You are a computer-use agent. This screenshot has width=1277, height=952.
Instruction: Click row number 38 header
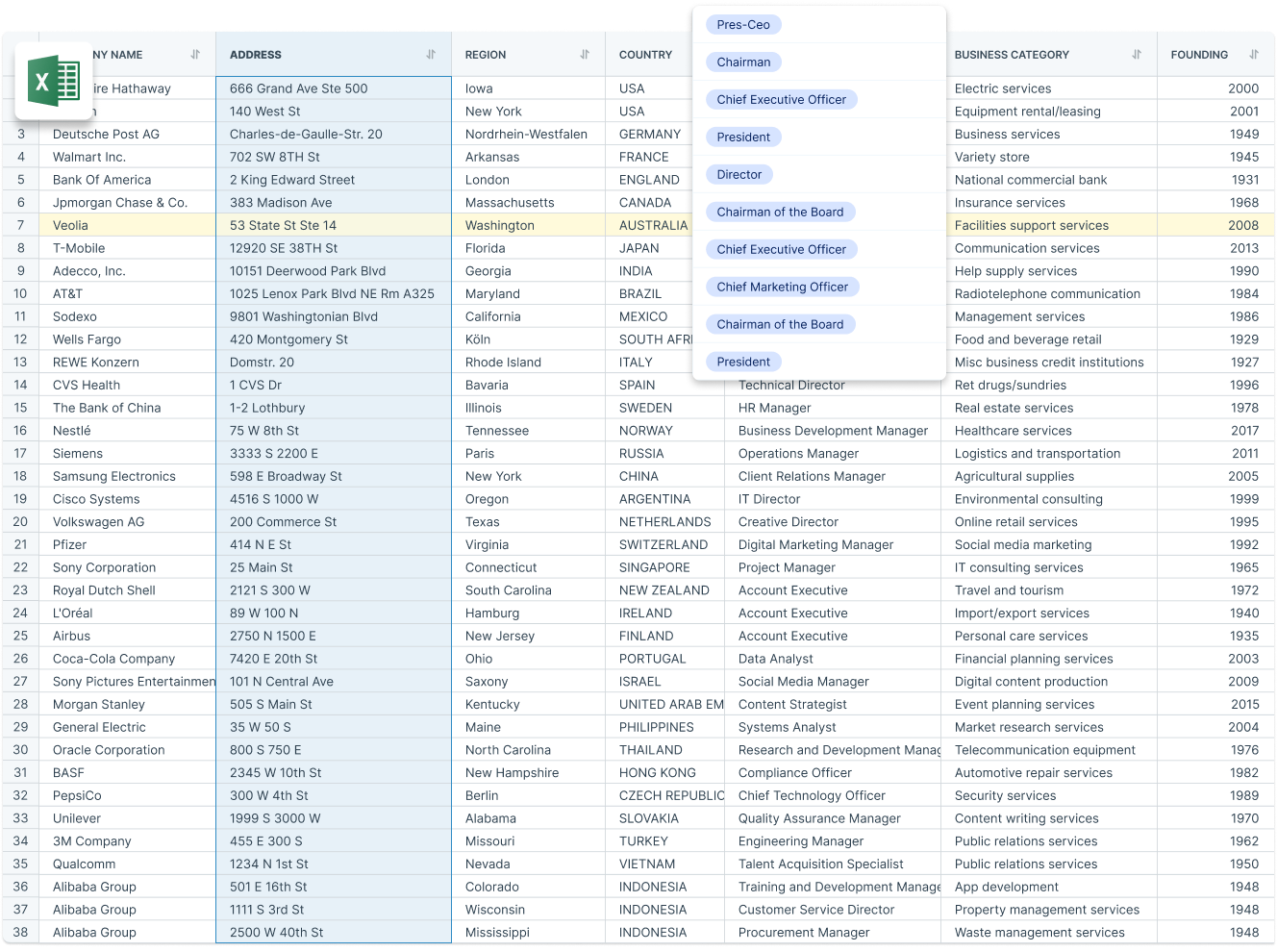[x=20, y=932]
